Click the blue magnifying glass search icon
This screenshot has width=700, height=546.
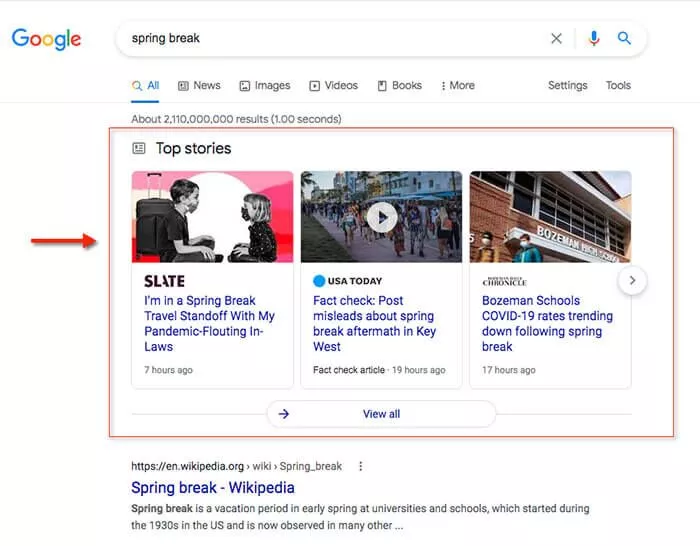pos(624,39)
